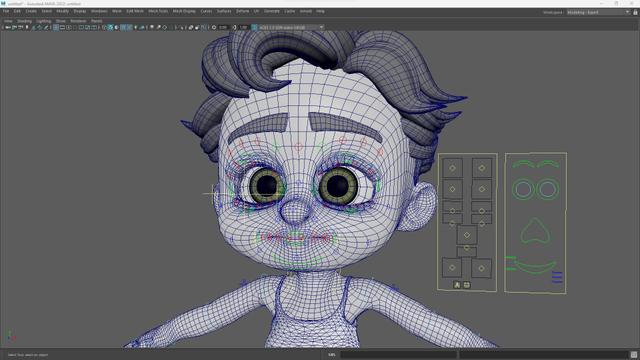Open the Shading panel menu
Screen dimensions: 640x360
pyautogui.click(x=24, y=21)
